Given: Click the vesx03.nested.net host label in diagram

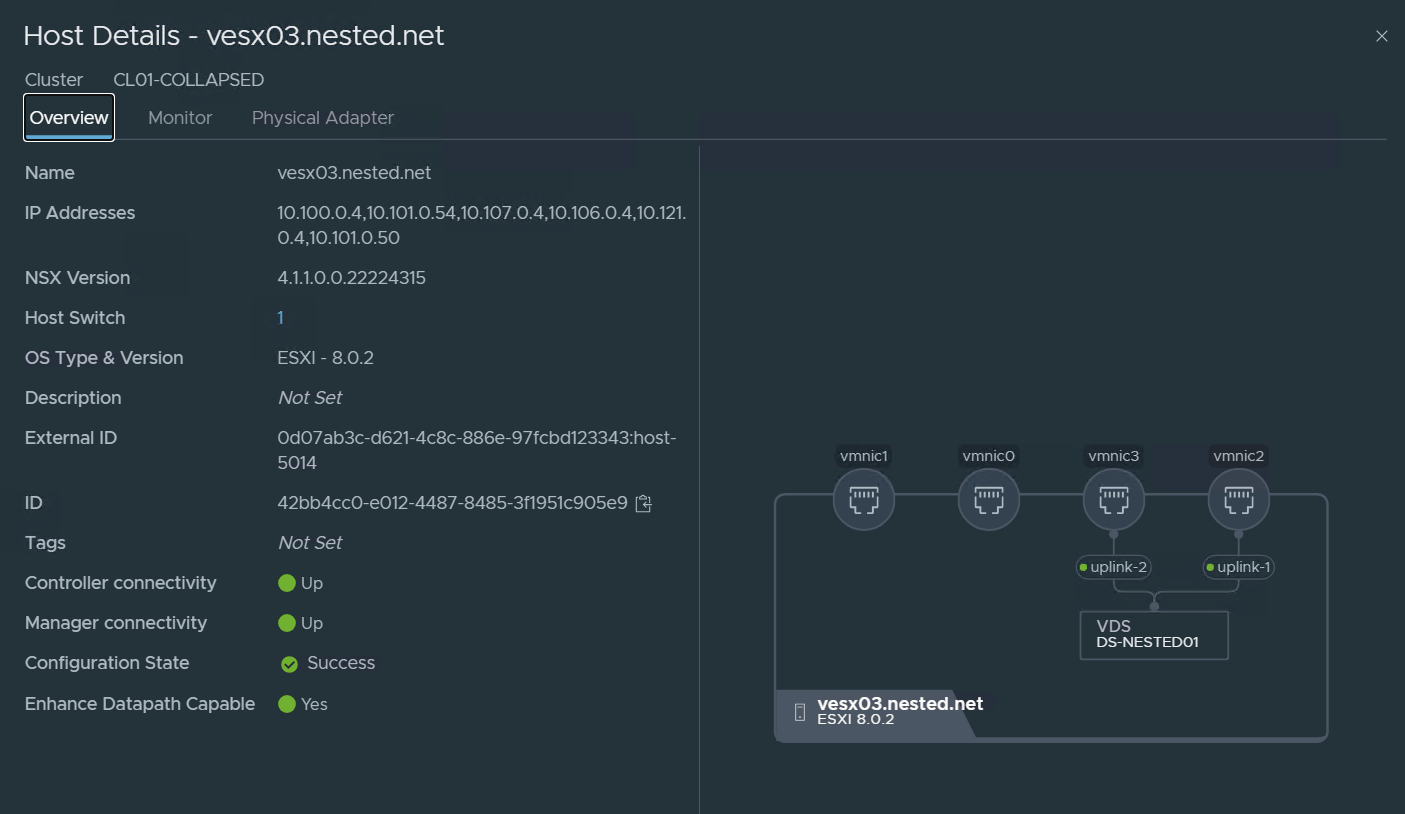Looking at the screenshot, I should point(899,704).
